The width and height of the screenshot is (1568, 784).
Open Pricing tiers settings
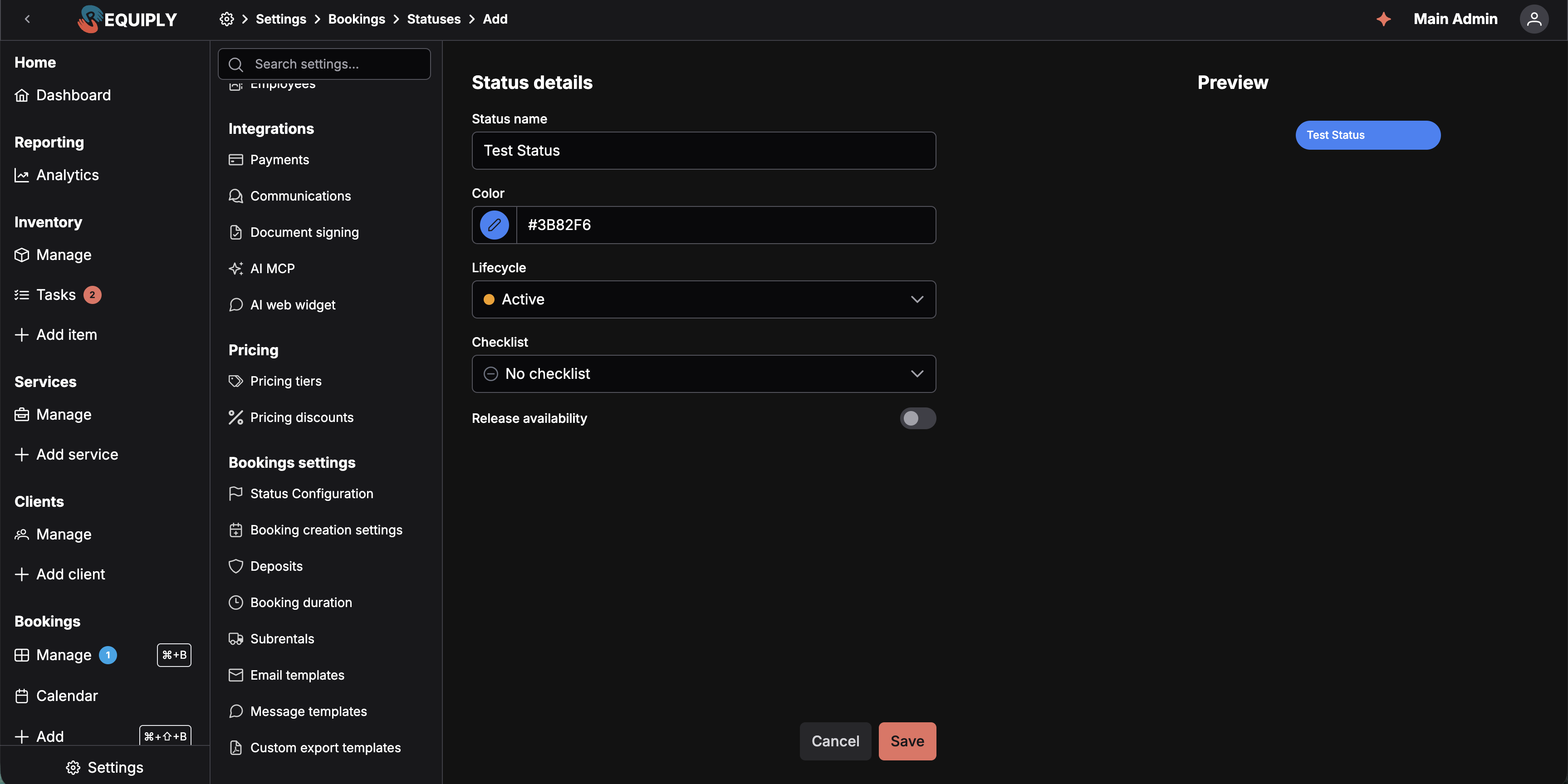275,382
